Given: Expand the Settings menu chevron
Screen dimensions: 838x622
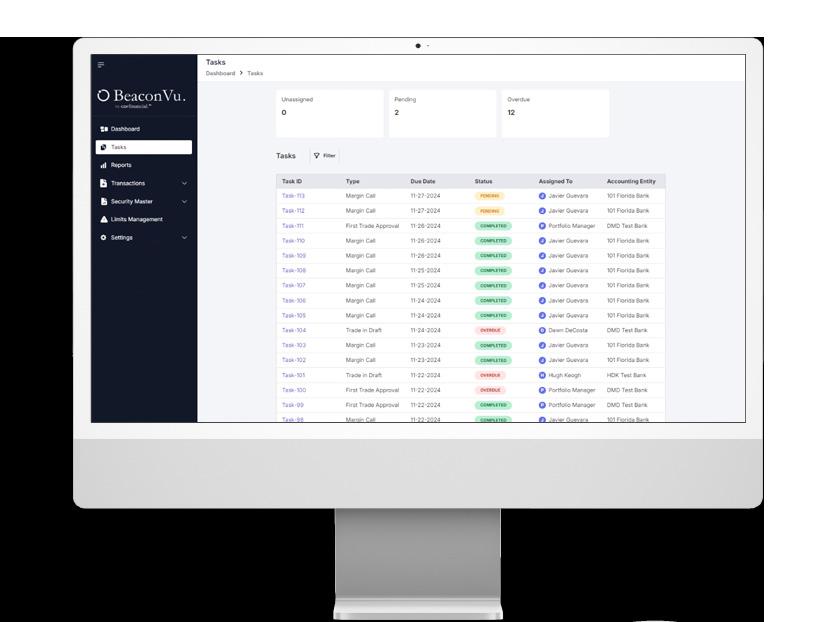Looking at the screenshot, I should click(184, 237).
